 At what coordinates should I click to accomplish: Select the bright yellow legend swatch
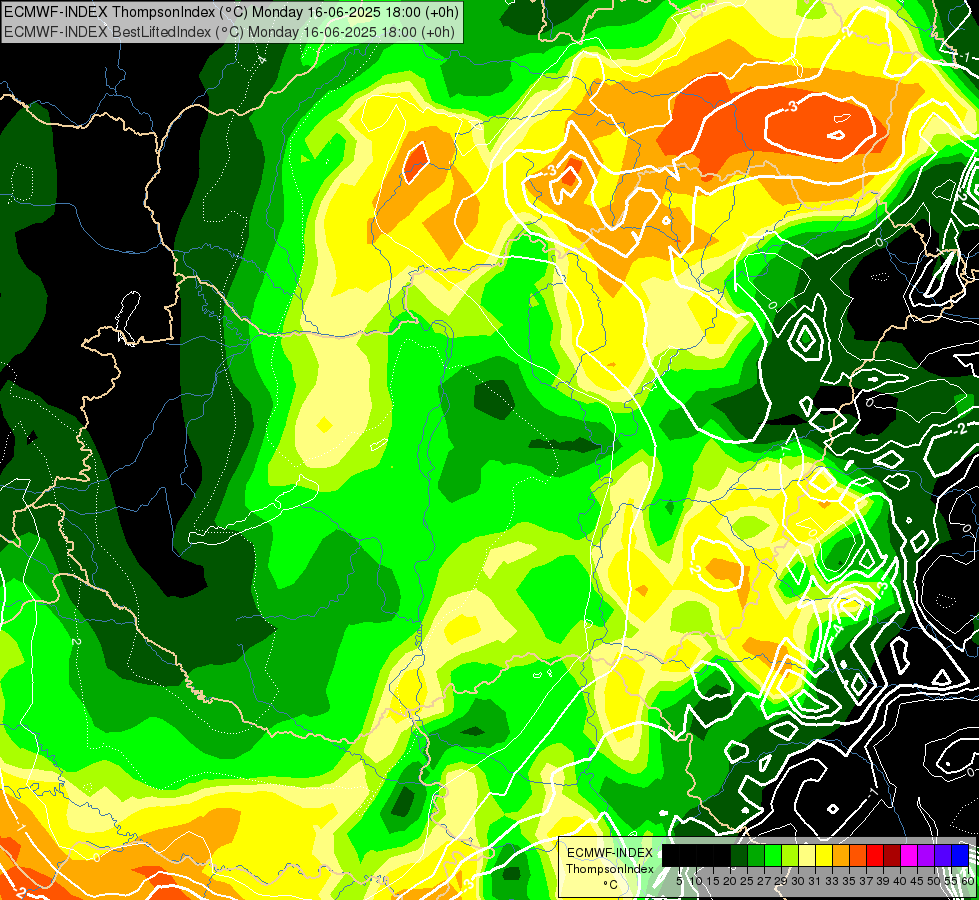click(824, 855)
